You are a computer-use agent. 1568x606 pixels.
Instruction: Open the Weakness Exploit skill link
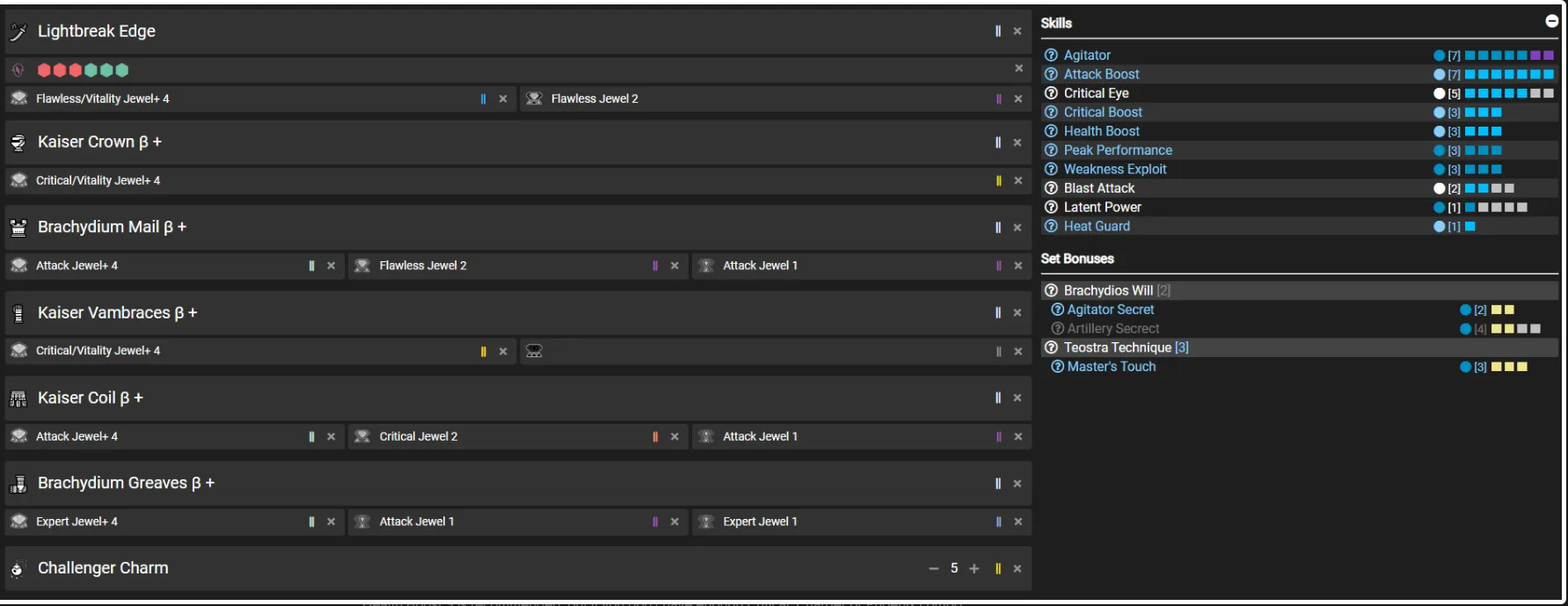point(1115,169)
